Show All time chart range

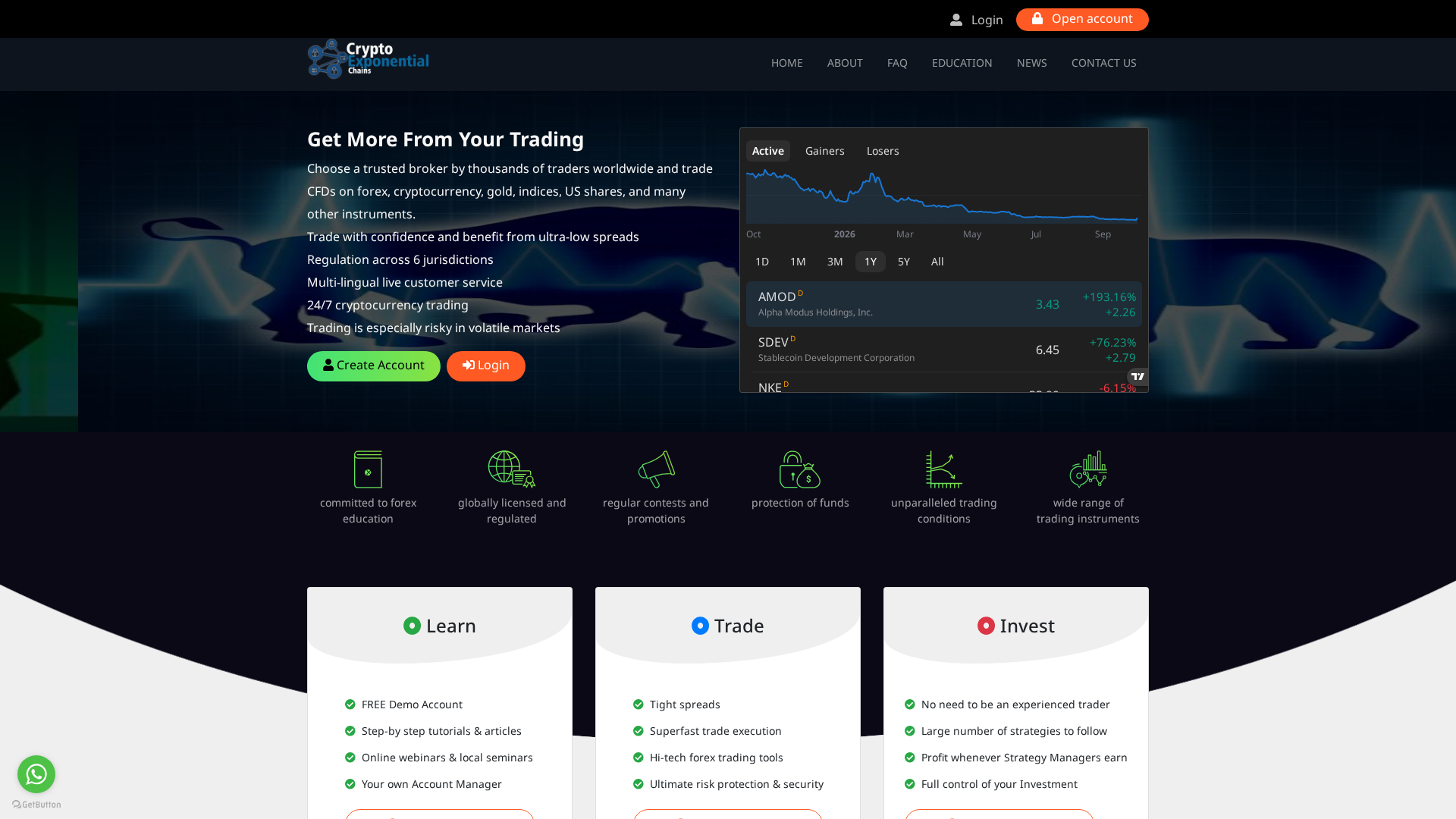(937, 262)
